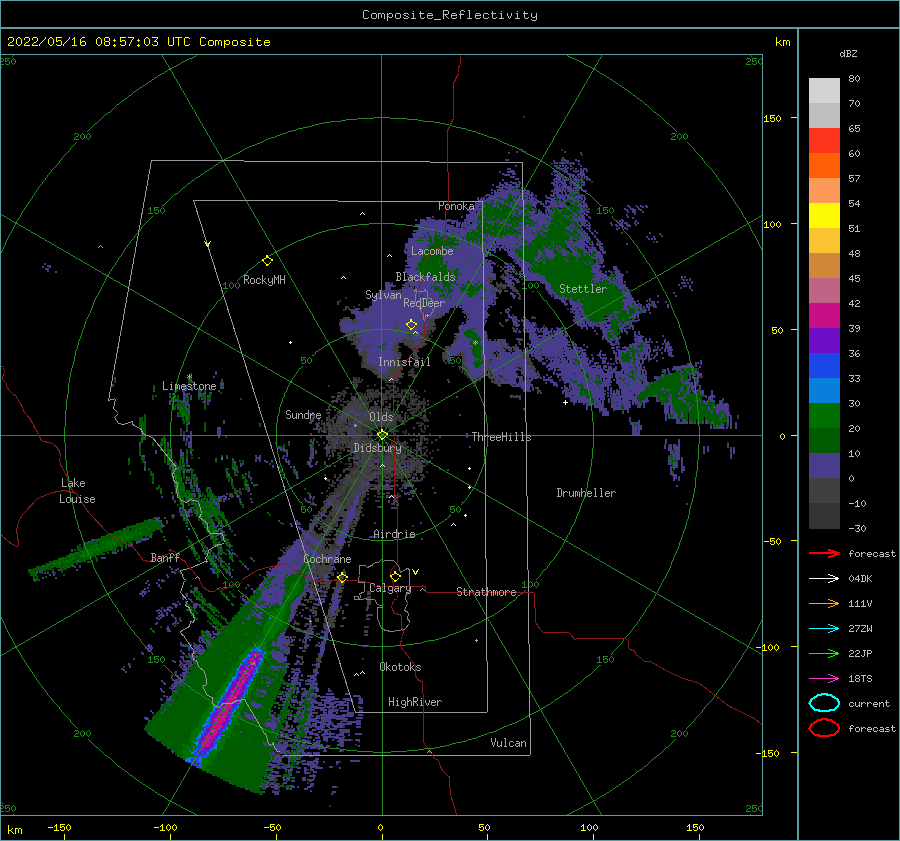This screenshot has width=900, height=841.
Task: Click the red forecast arrow in legend
Action: point(824,553)
